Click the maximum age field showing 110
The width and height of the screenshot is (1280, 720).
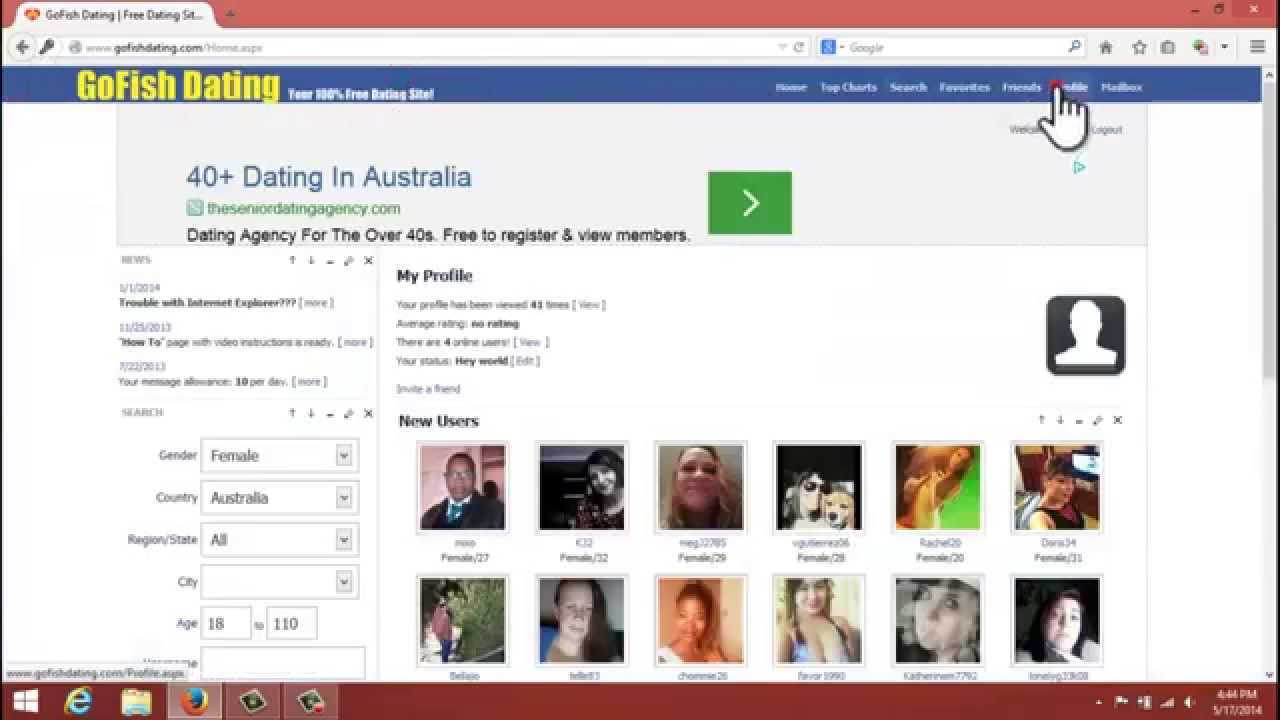click(292, 623)
